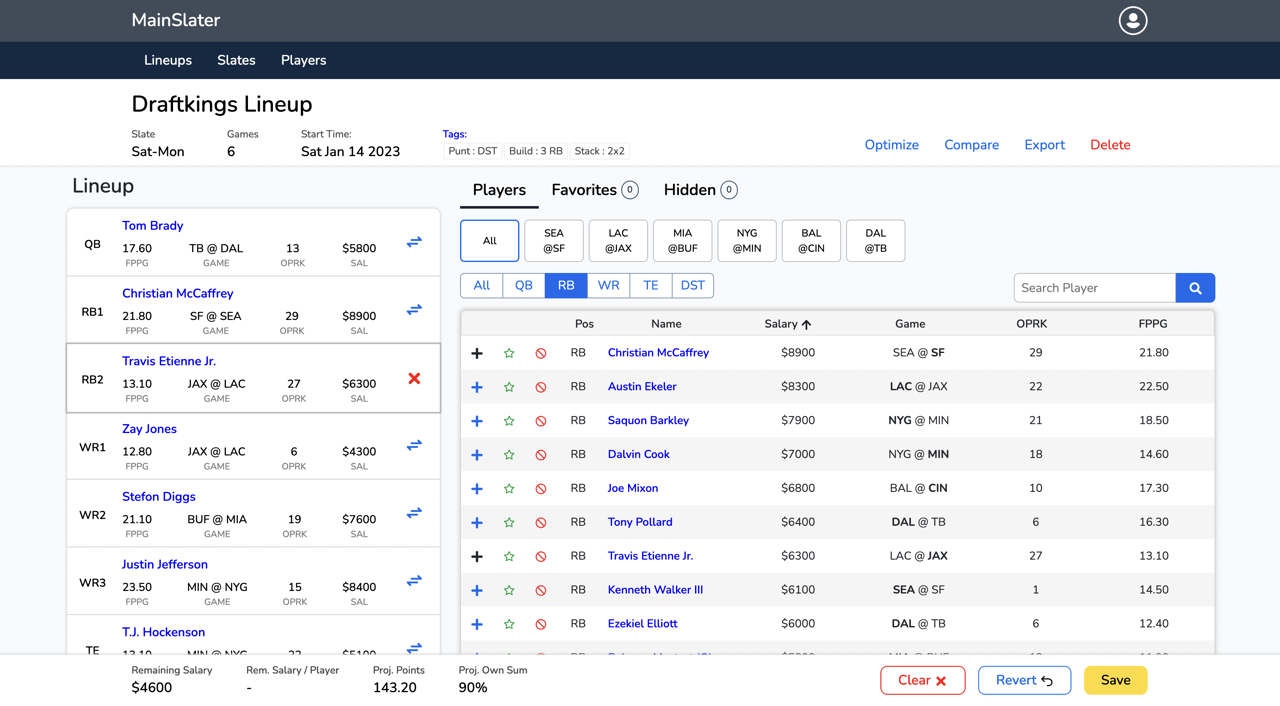Open the user profile icon

click(1132, 21)
